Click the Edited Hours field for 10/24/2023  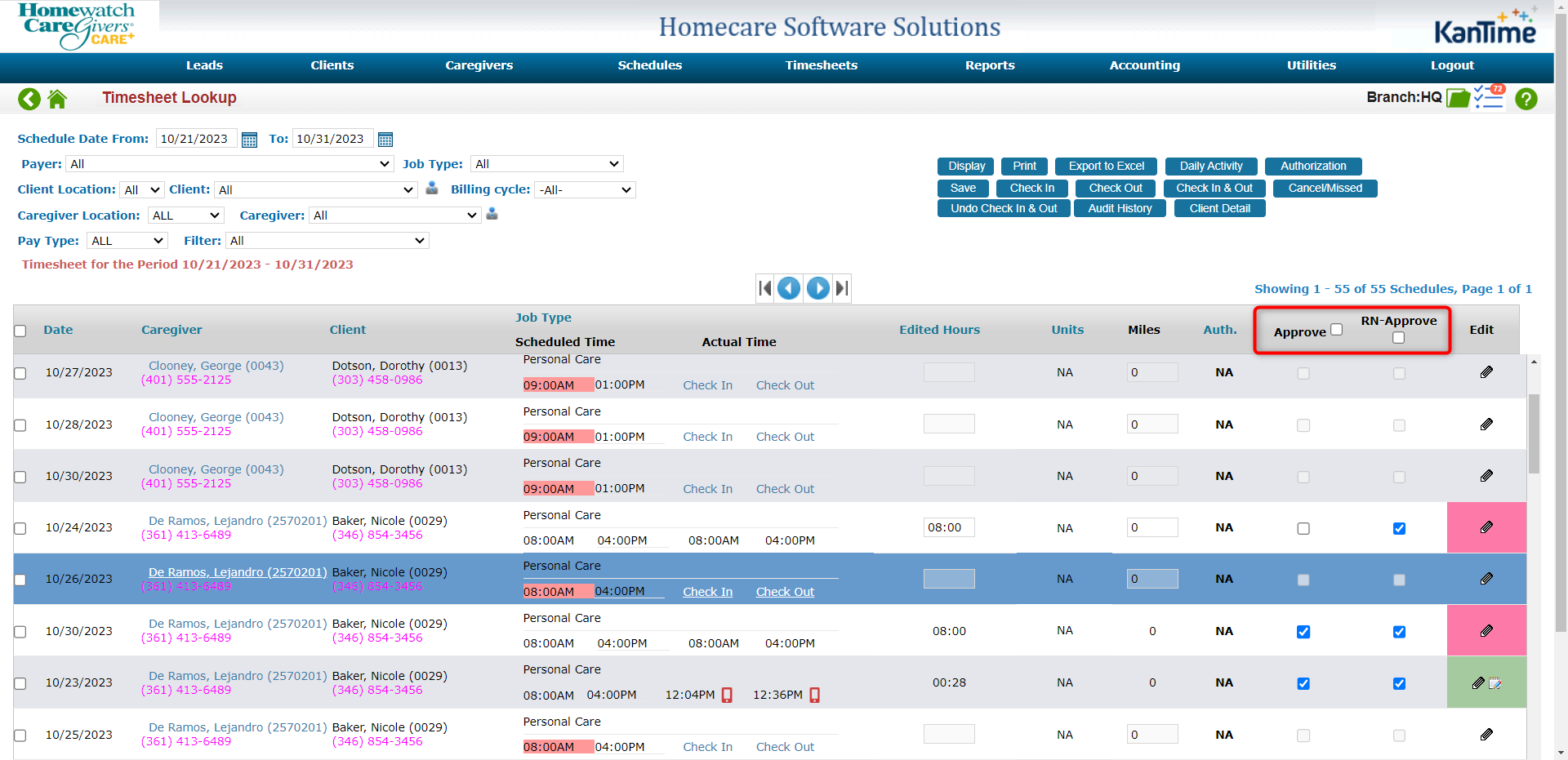[948, 527]
